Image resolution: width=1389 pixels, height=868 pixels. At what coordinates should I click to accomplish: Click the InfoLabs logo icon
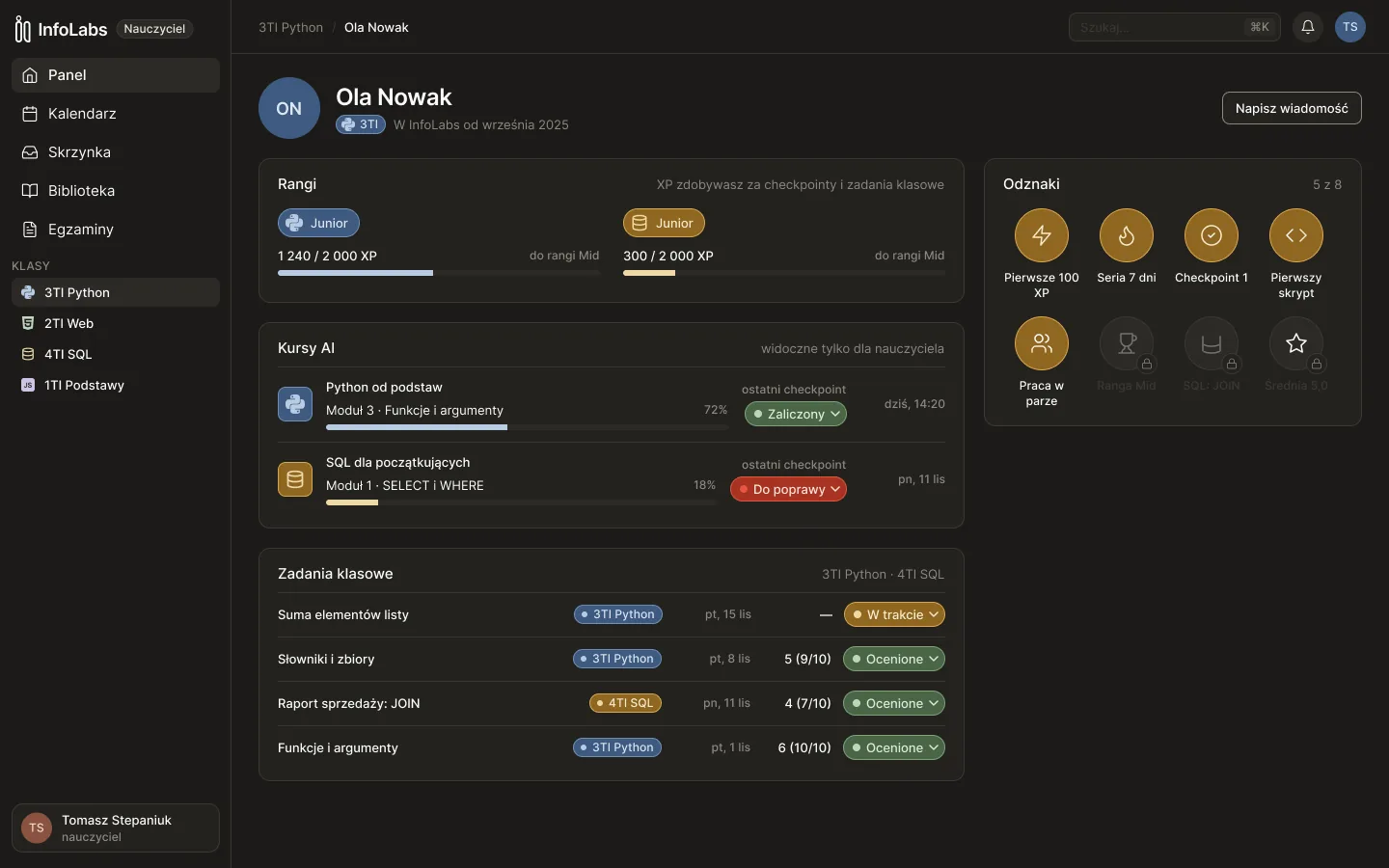pos(23,29)
